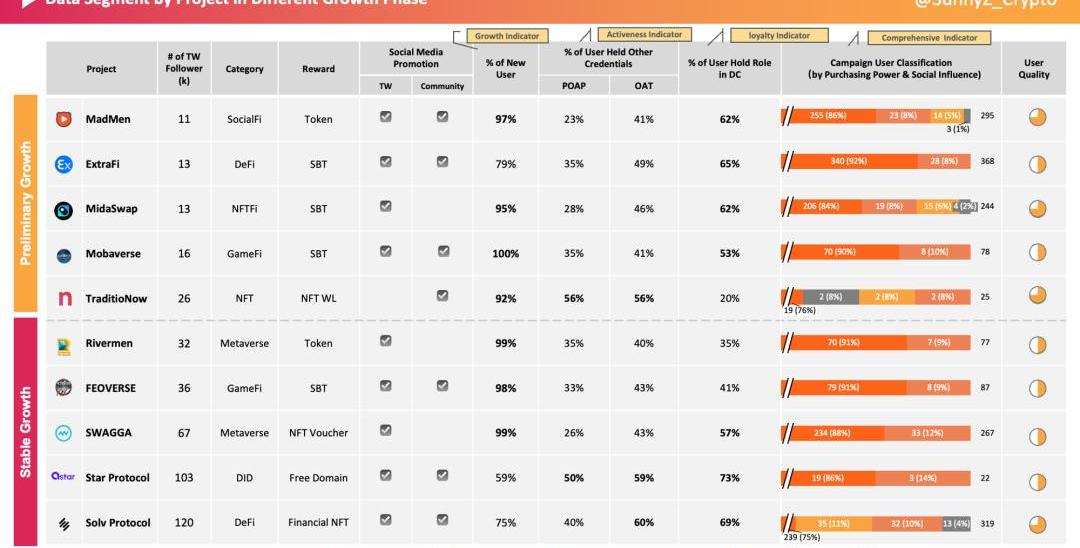Viewport: 1080px width, 548px height.
Task: Click Solv Protocol's 120 follower count
Action: (184, 523)
